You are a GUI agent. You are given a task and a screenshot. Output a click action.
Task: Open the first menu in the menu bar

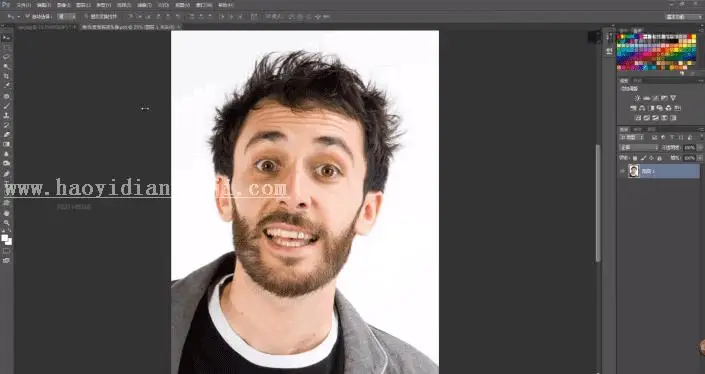pyautogui.click(x=24, y=5)
